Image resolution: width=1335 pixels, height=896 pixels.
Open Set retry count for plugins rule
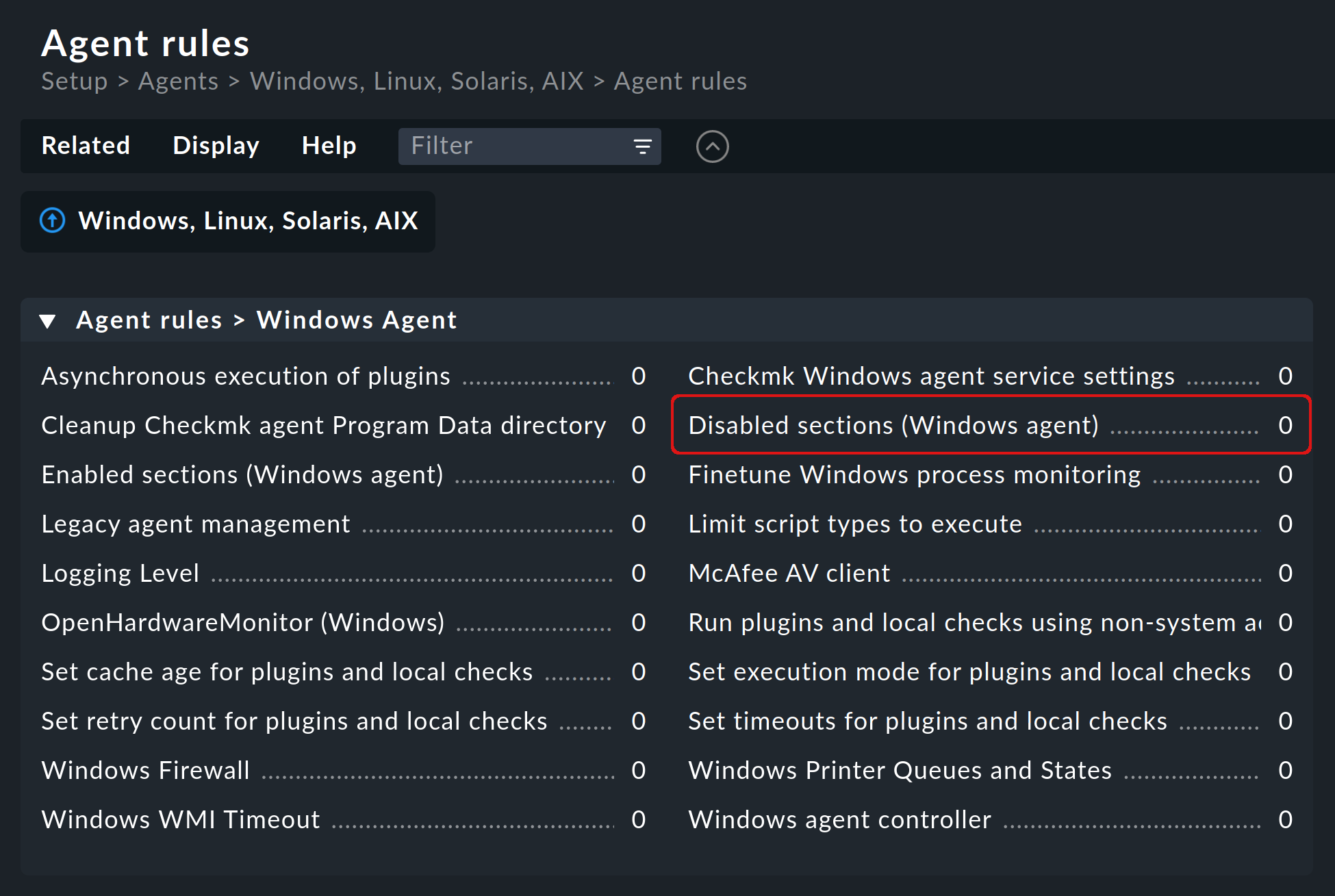294,721
